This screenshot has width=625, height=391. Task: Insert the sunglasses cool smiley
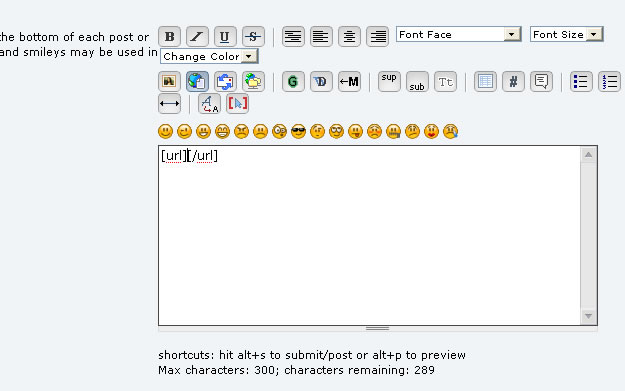tap(298, 131)
